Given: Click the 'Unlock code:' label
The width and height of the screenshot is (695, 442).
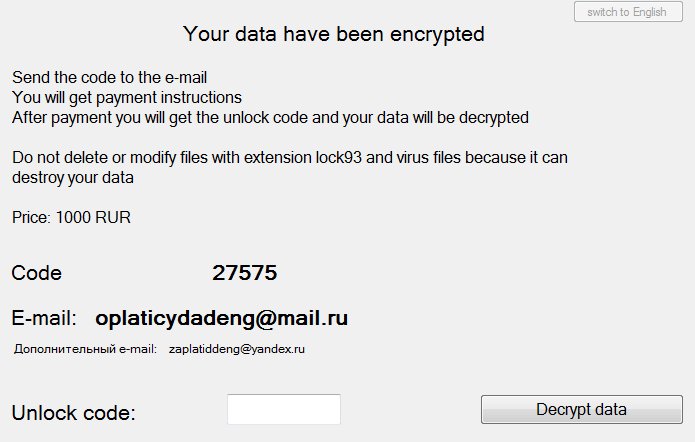Looking at the screenshot, I should click(73, 413).
